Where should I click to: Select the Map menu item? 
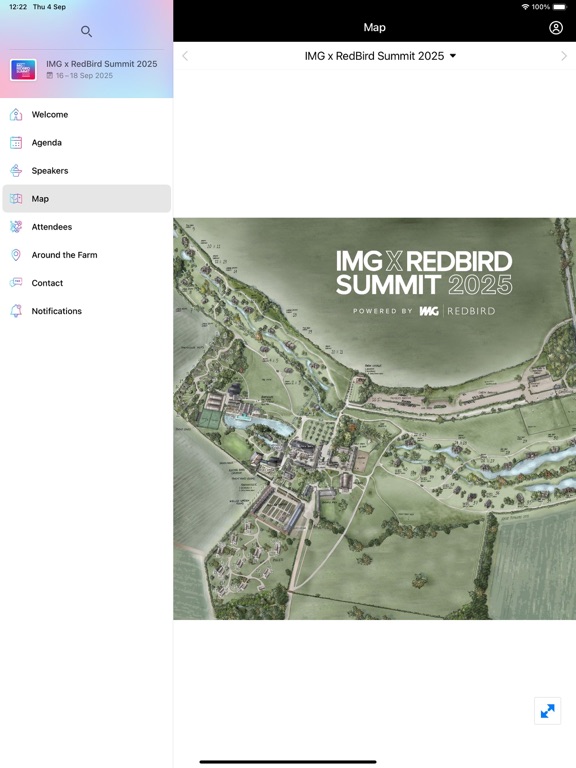point(87,198)
